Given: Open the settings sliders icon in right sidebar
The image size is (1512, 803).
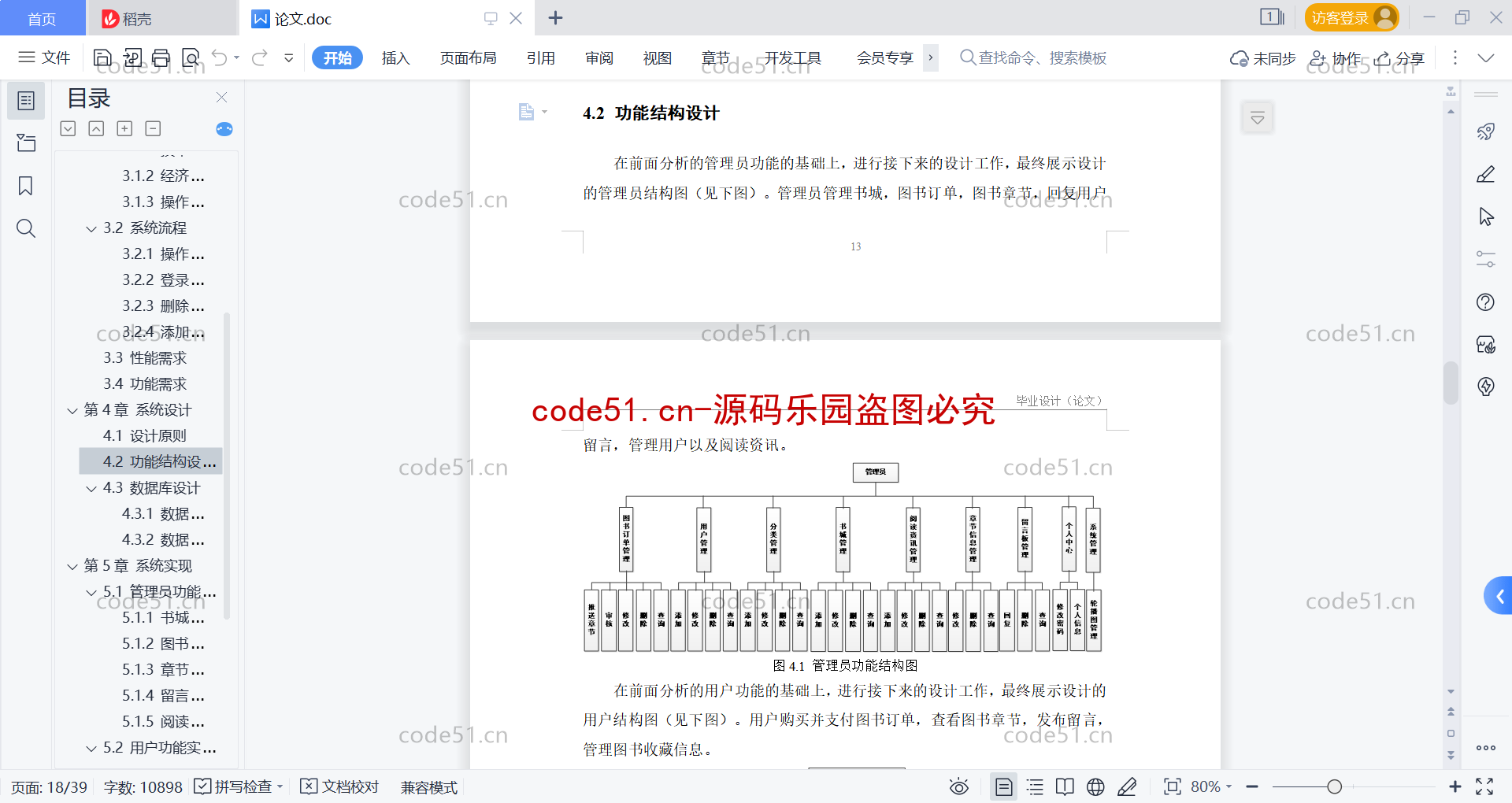Looking at the screenshot, I should 1486,259.
